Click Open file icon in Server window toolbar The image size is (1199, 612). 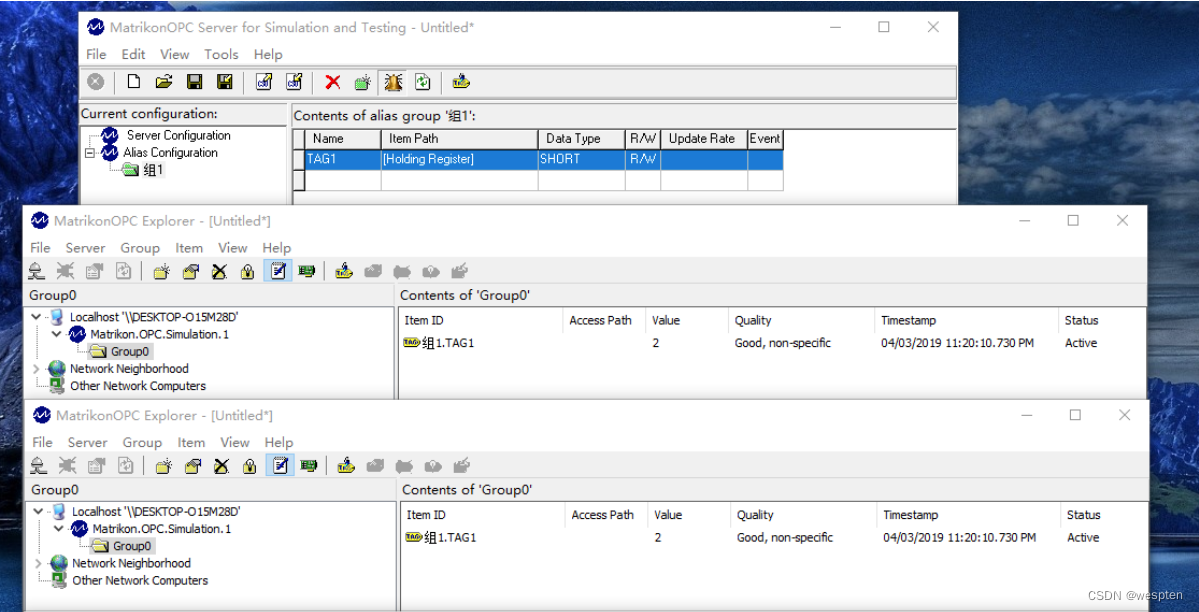tap(163, 82)
